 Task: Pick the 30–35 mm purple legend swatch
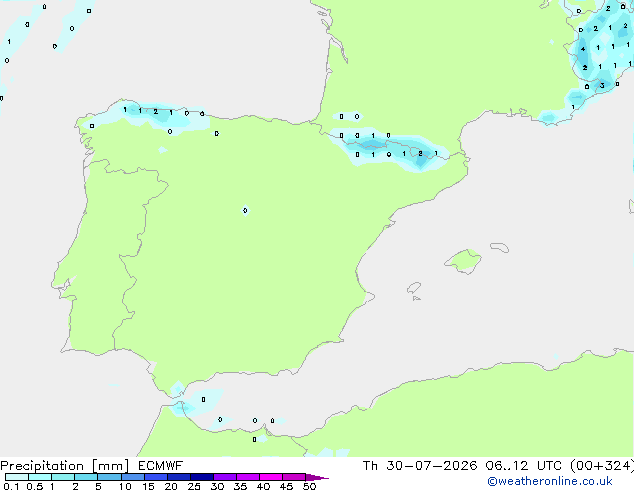pyautogui.click(x=225, y=477)
